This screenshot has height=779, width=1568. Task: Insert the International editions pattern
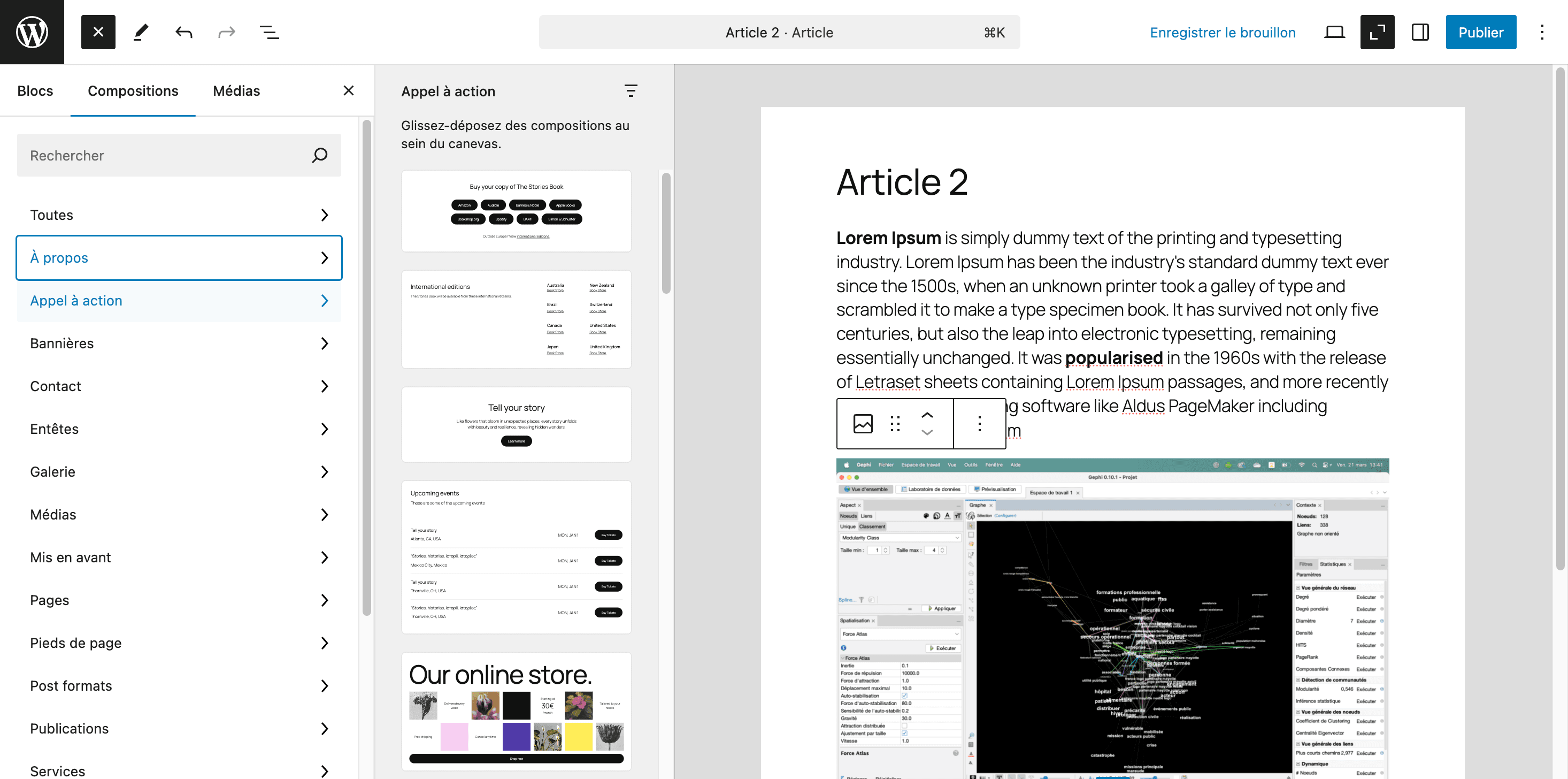516,319
